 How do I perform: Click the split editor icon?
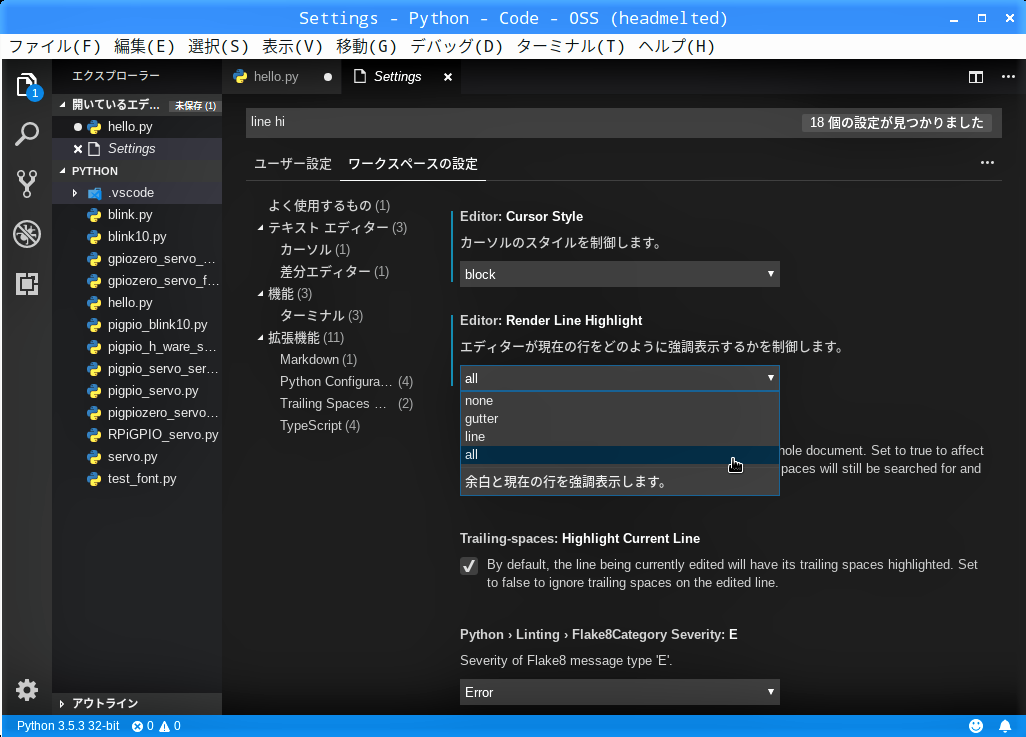click(976, 77)
